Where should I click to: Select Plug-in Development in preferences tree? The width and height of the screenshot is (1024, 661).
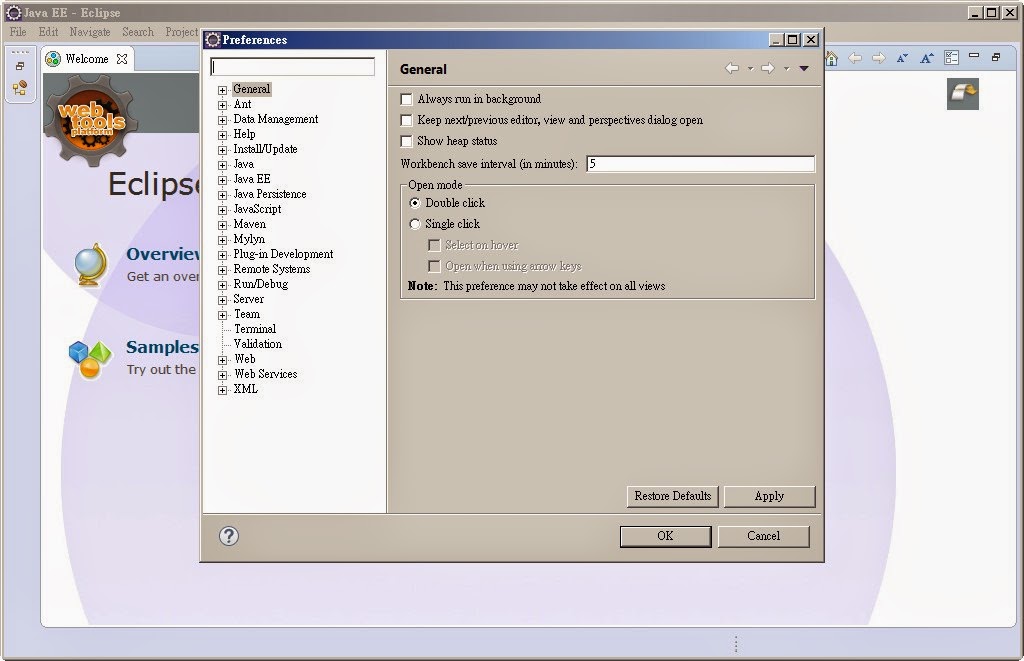(283, 254)
